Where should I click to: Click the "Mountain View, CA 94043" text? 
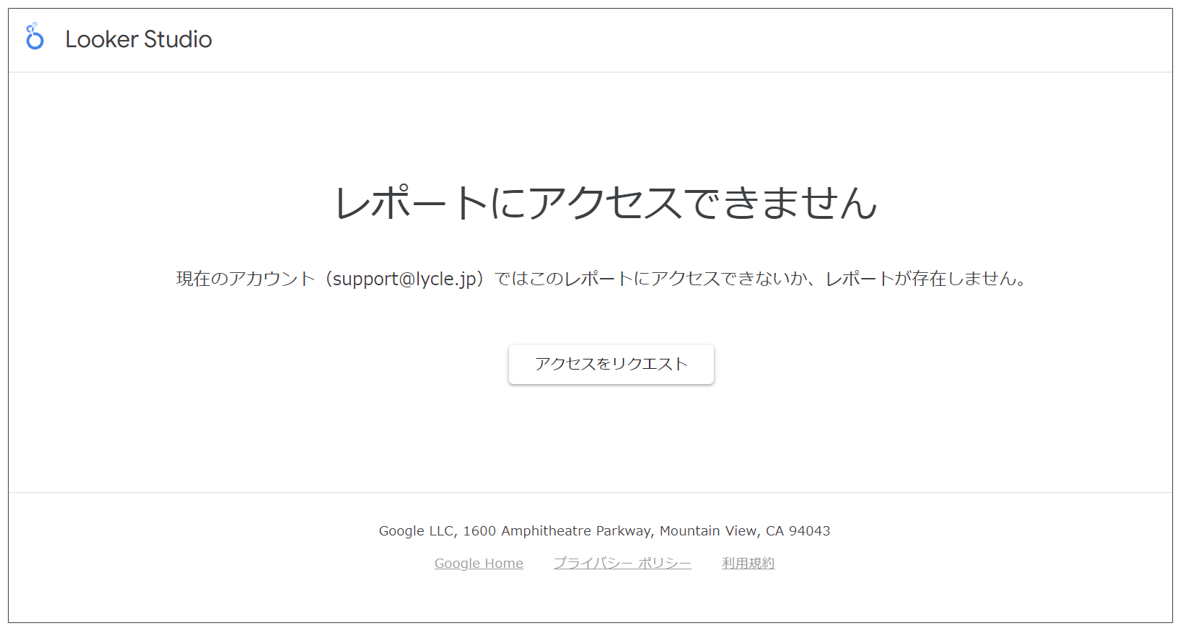(744, 531)
